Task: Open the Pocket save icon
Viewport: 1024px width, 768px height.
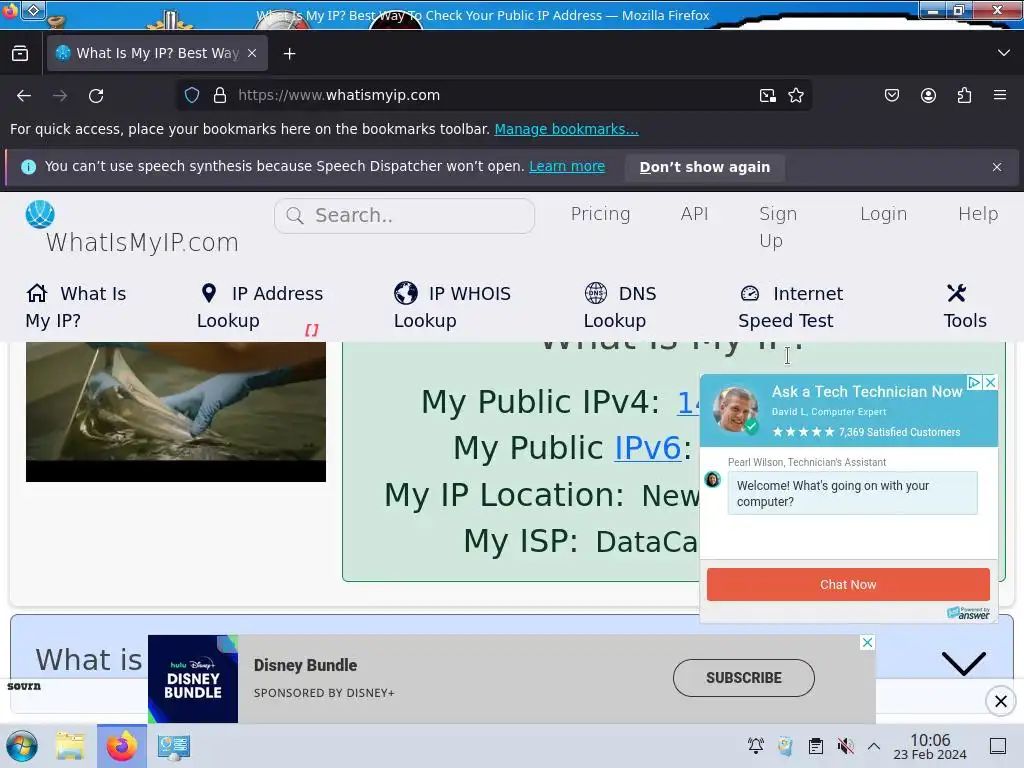Action: pos(892,95)
